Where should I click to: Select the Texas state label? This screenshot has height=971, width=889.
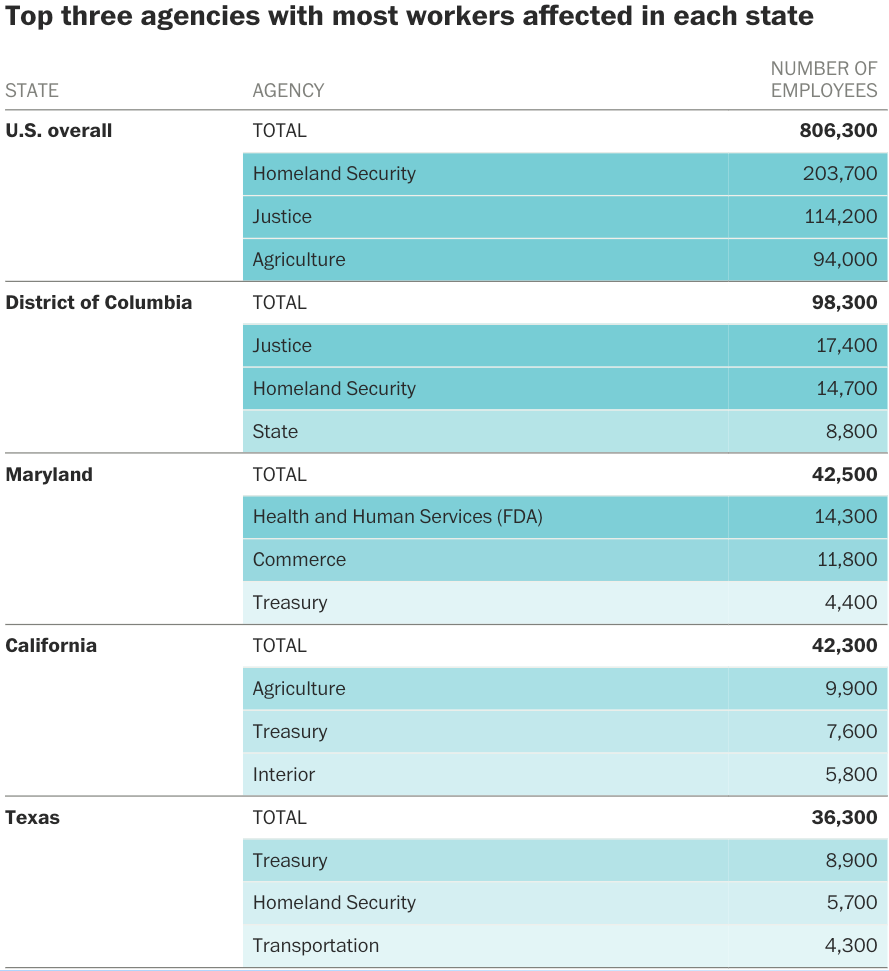click(33, 818)
